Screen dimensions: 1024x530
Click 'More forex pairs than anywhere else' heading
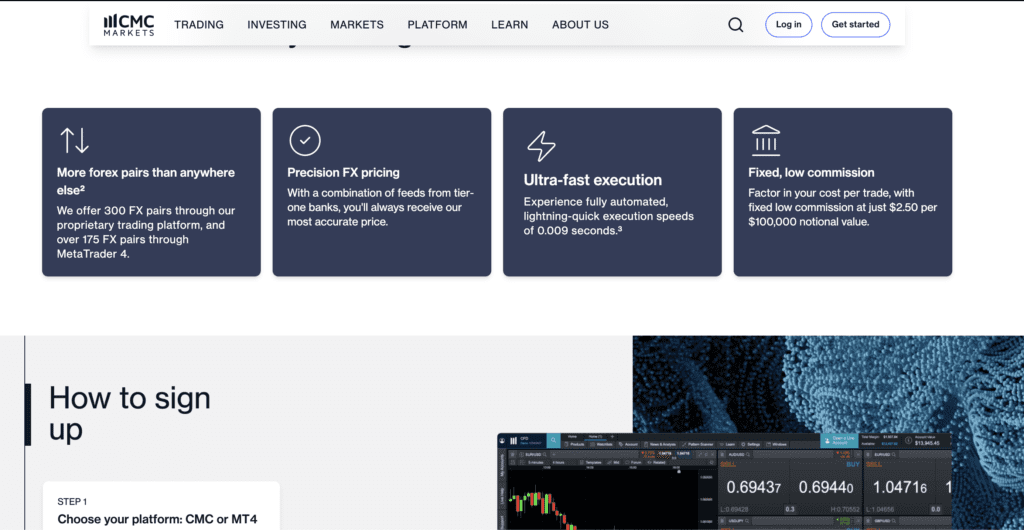click(x=146, y=181)
